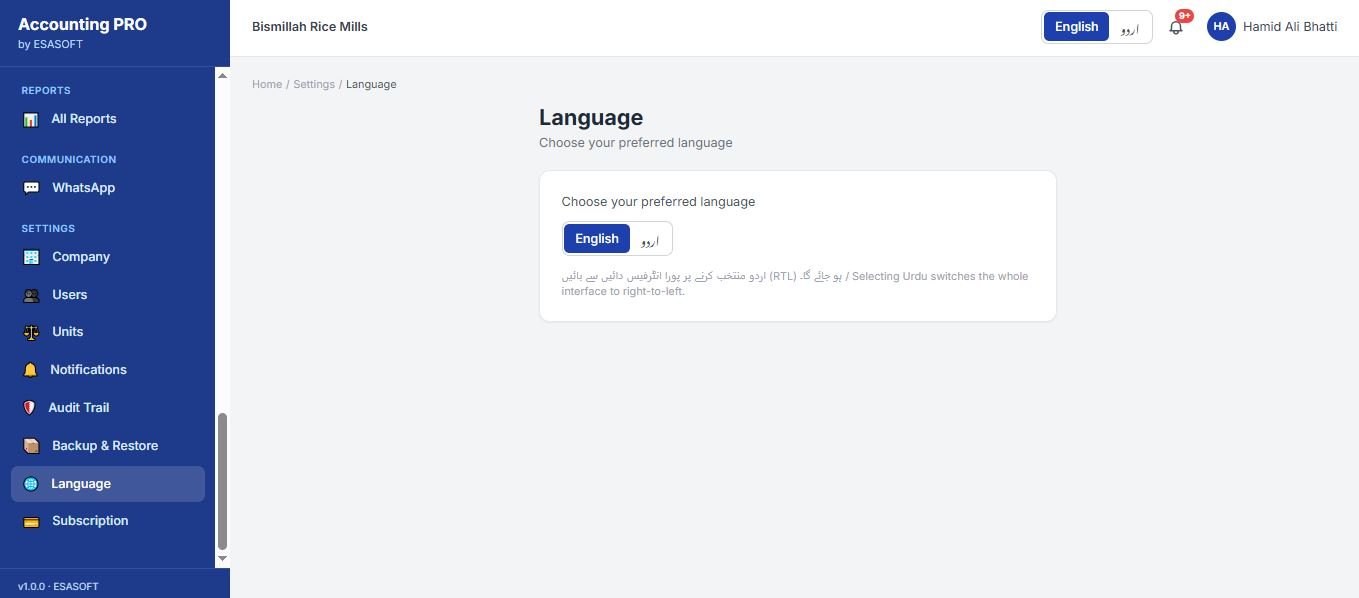Screen dimensions: 1359x598
Task: Select English in the language card
Action: coord(597,238)
